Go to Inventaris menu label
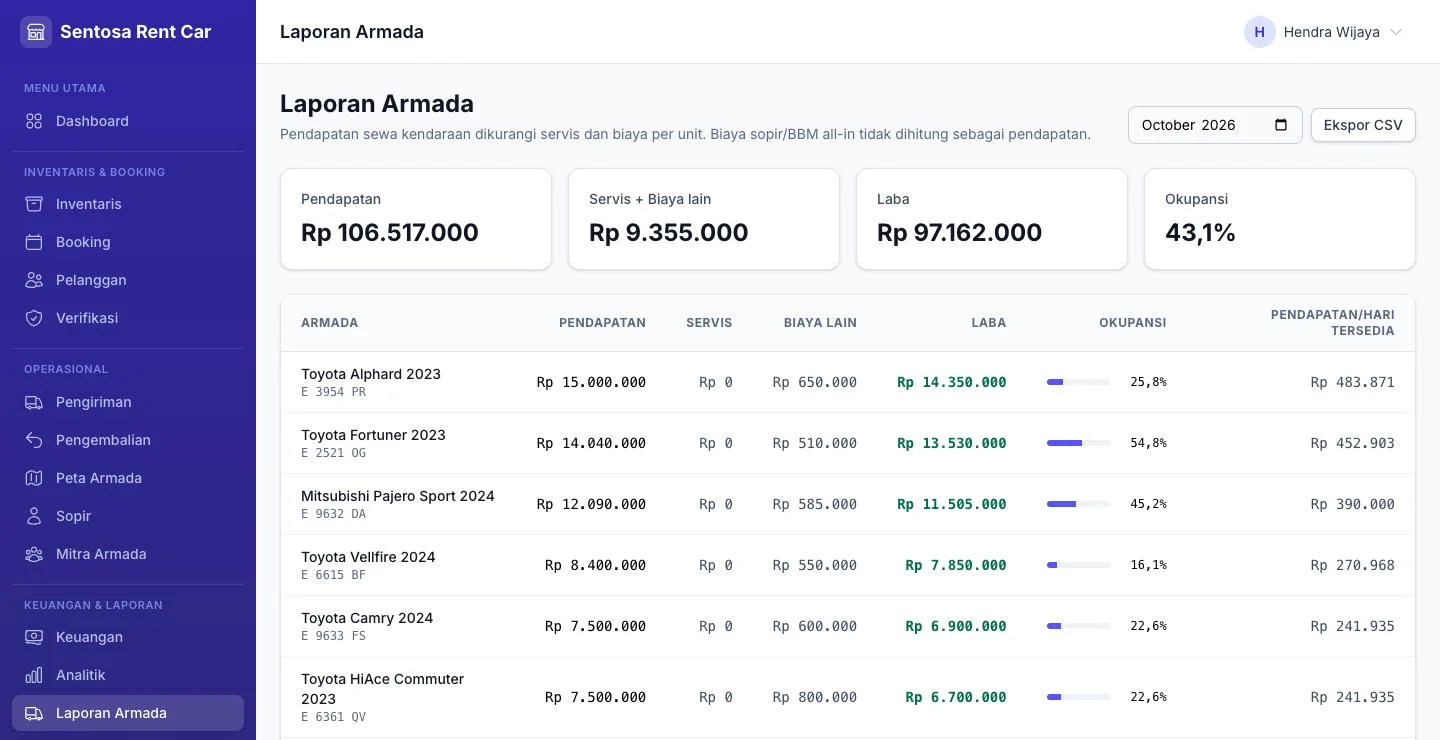Image resolution: width=1440 pixels, height=740 pixels. 89,204
